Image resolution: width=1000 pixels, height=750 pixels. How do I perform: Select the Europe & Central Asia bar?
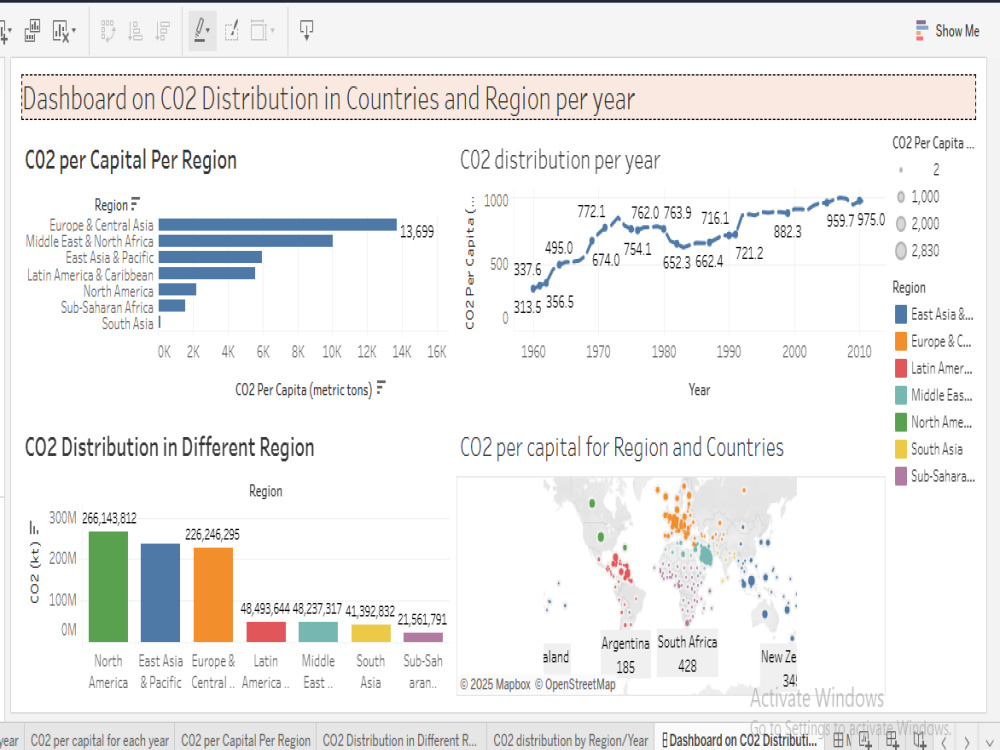point(277,224)
